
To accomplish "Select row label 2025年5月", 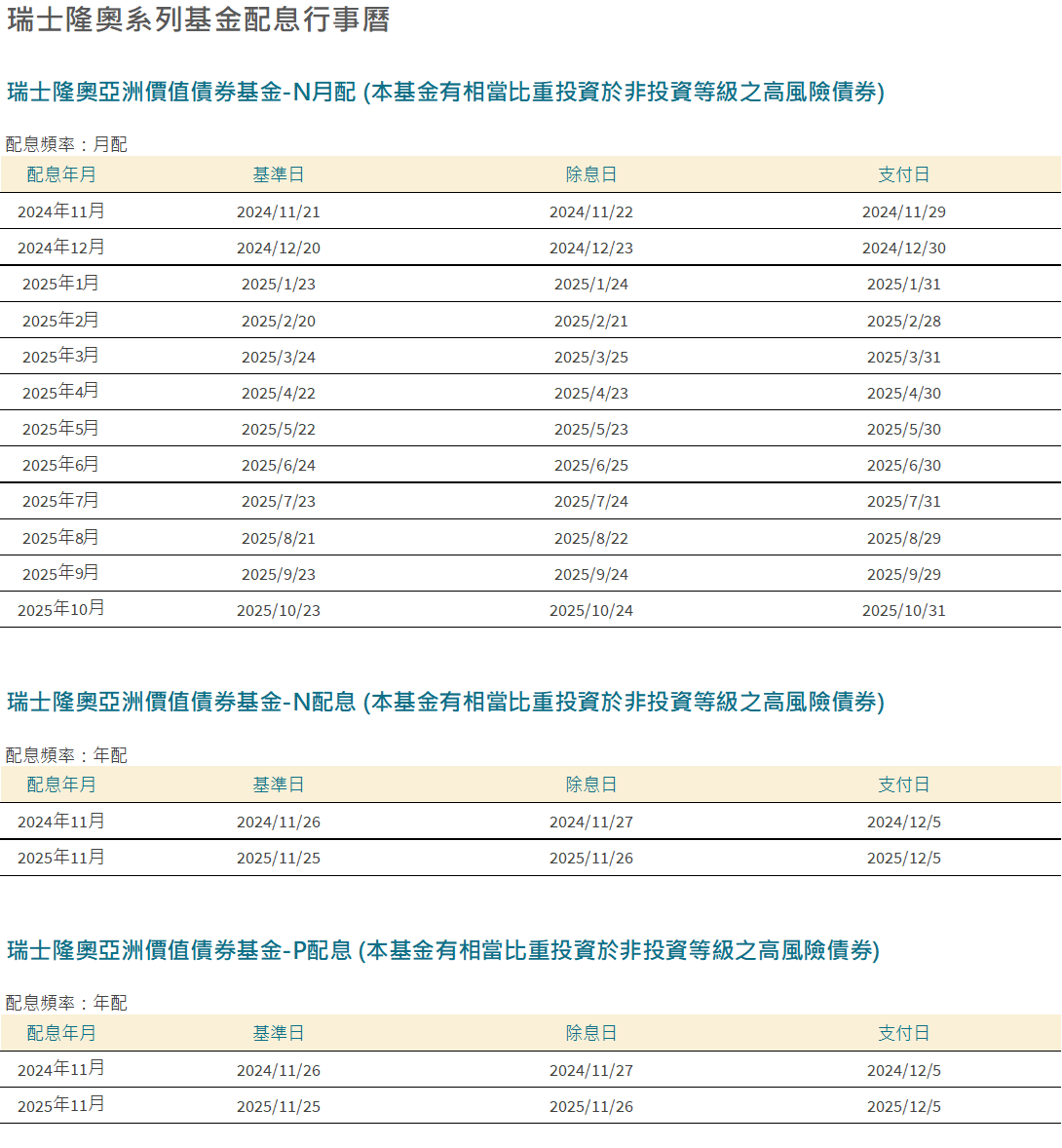I will 60,429.
